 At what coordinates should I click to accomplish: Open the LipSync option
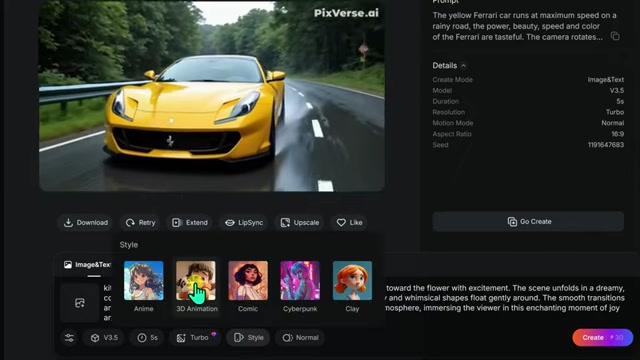pyautogui.click(x=244, y=222)
